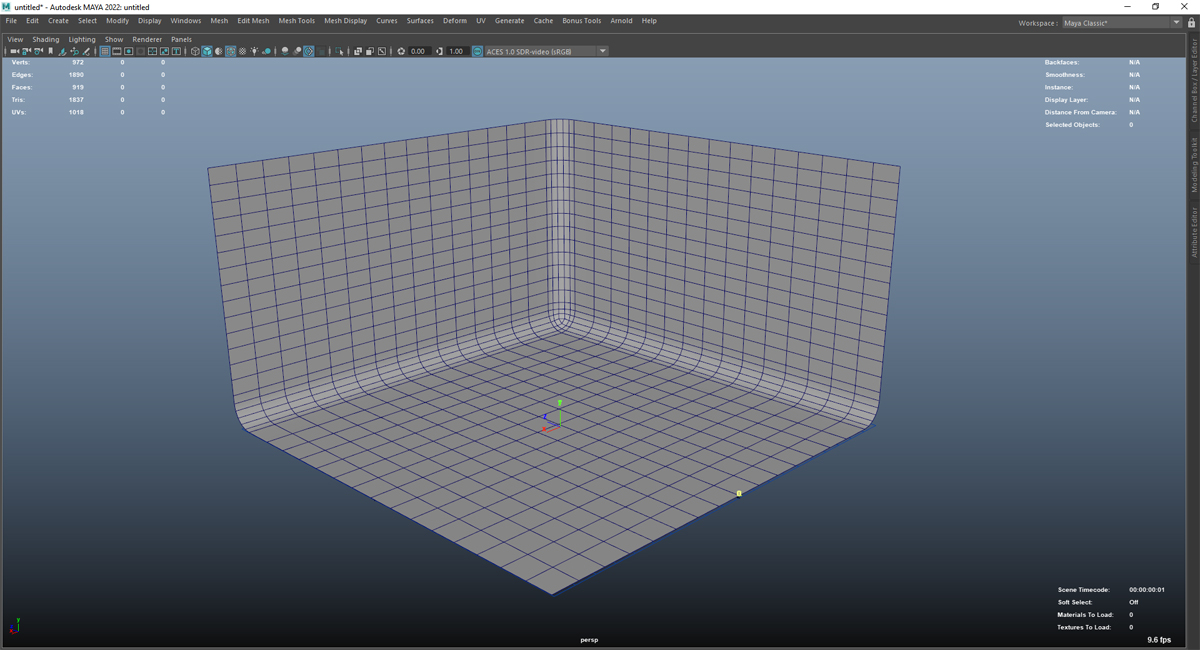Viewport: 1200px width, 650px height.
Task: Open the Shading panel menu
Action: click(x=46, y=39)
